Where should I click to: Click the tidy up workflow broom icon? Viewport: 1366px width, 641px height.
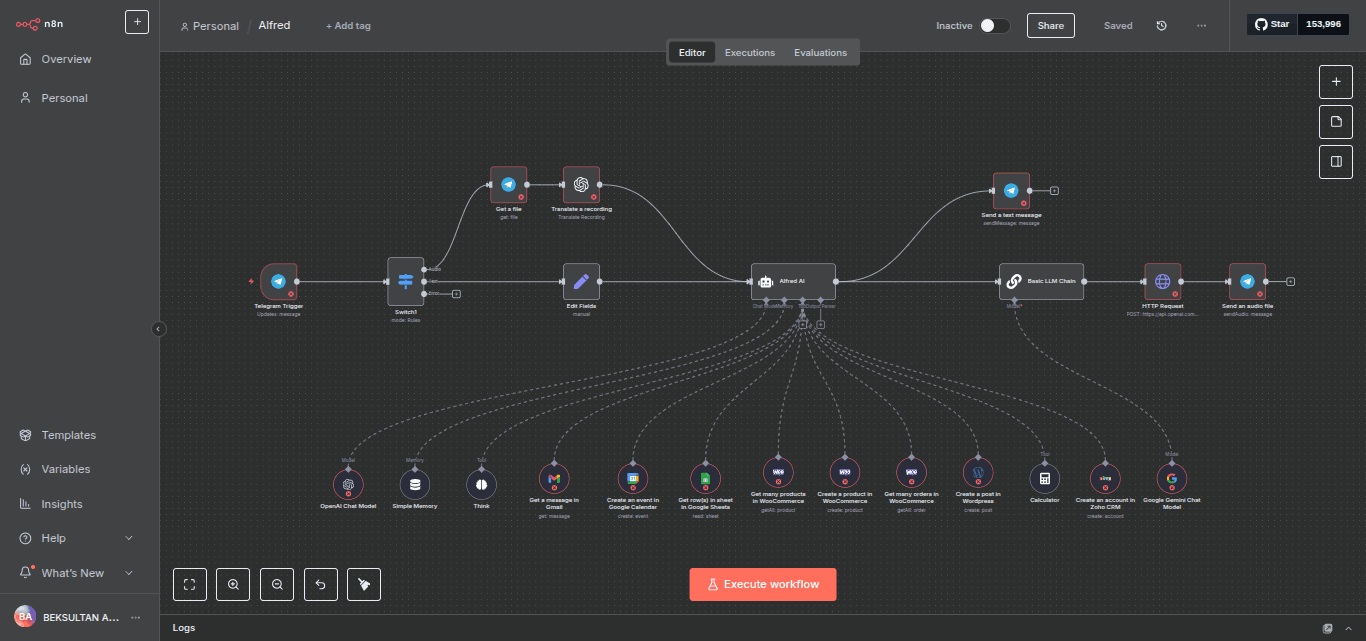click(364, 584)
